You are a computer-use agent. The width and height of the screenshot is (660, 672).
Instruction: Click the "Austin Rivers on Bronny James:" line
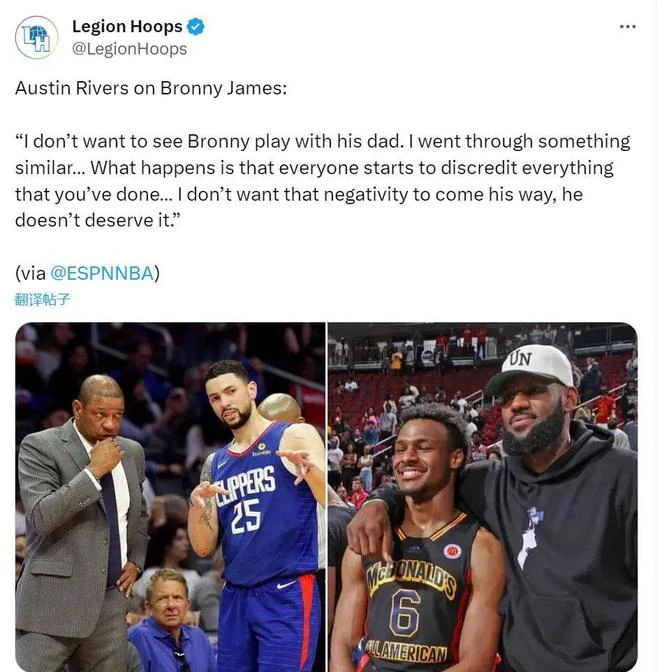pos(151,88)
